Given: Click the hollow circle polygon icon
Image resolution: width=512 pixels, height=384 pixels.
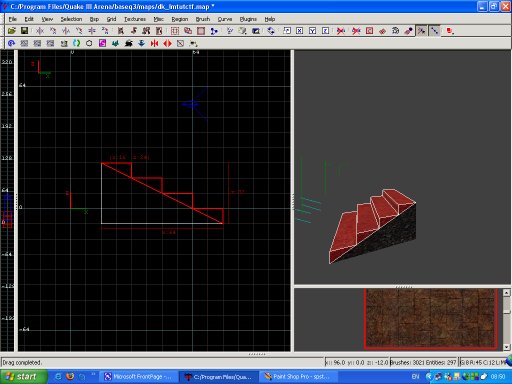Looking at the screenshot, I should click(x=89, y=43).
